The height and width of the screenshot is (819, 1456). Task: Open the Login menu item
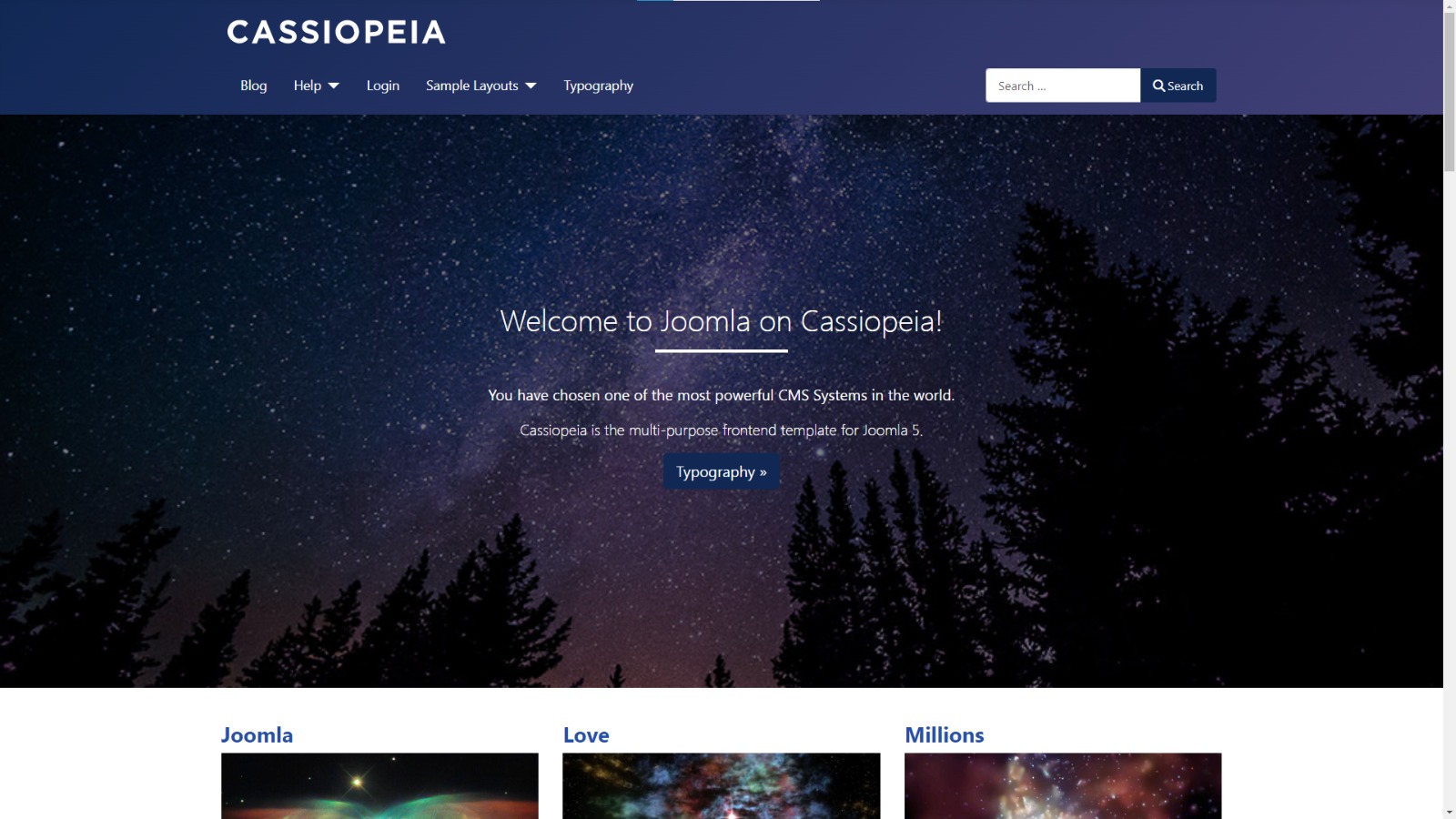click(x=383, y=86)
